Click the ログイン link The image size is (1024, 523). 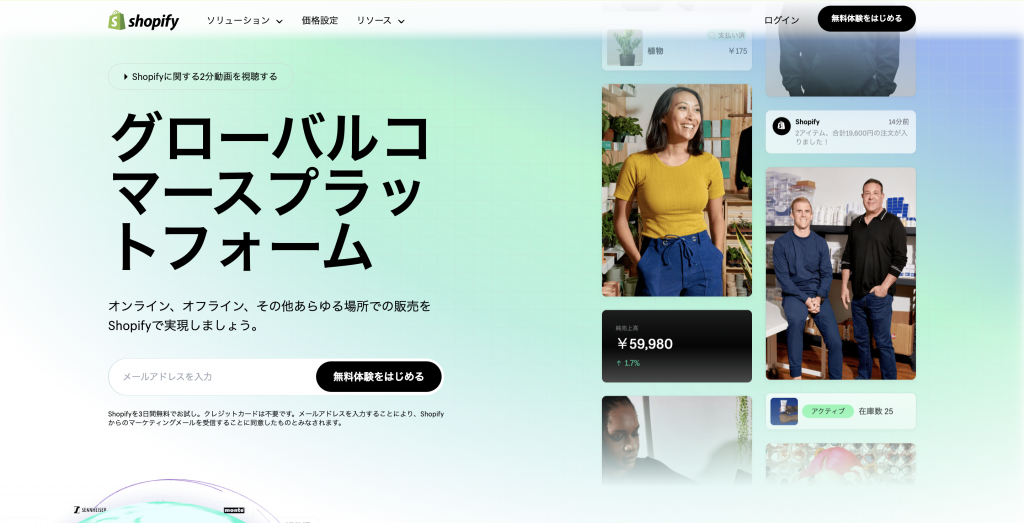coord(781,20)
